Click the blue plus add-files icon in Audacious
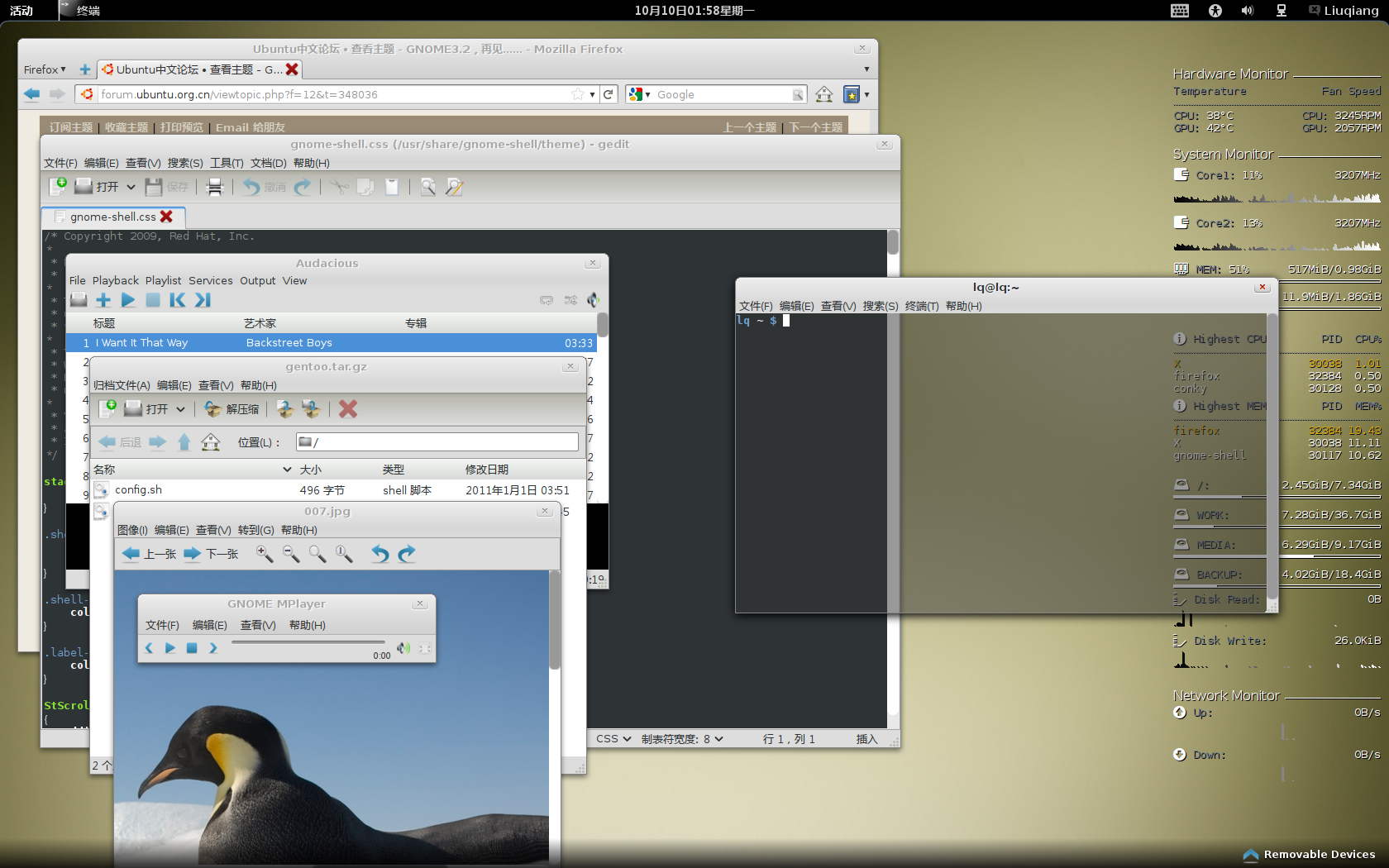1389x868 pixels. coord(103,300)
